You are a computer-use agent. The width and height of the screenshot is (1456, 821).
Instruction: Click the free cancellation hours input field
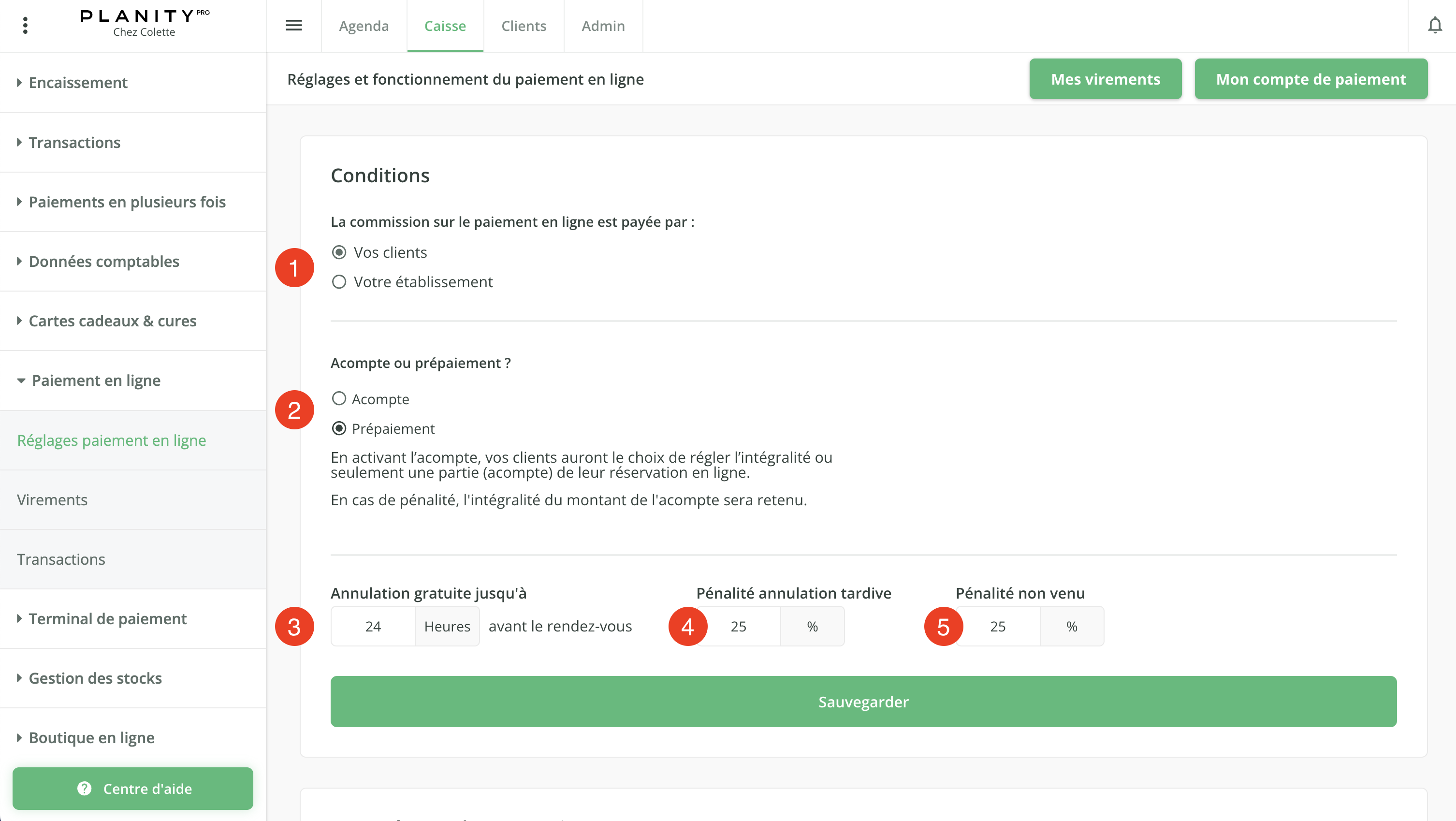pyautogui.click(x=373, y=627)
